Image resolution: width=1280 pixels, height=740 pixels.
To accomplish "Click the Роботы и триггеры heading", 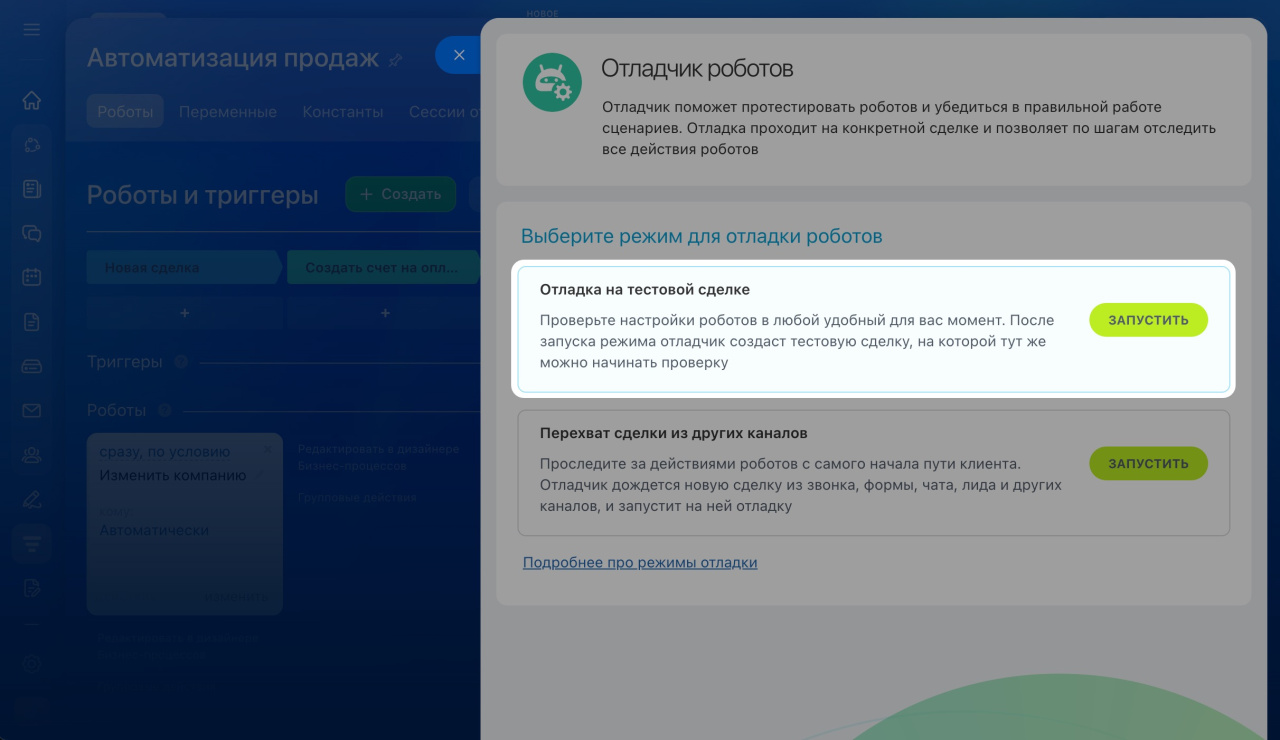I will 202,194.
